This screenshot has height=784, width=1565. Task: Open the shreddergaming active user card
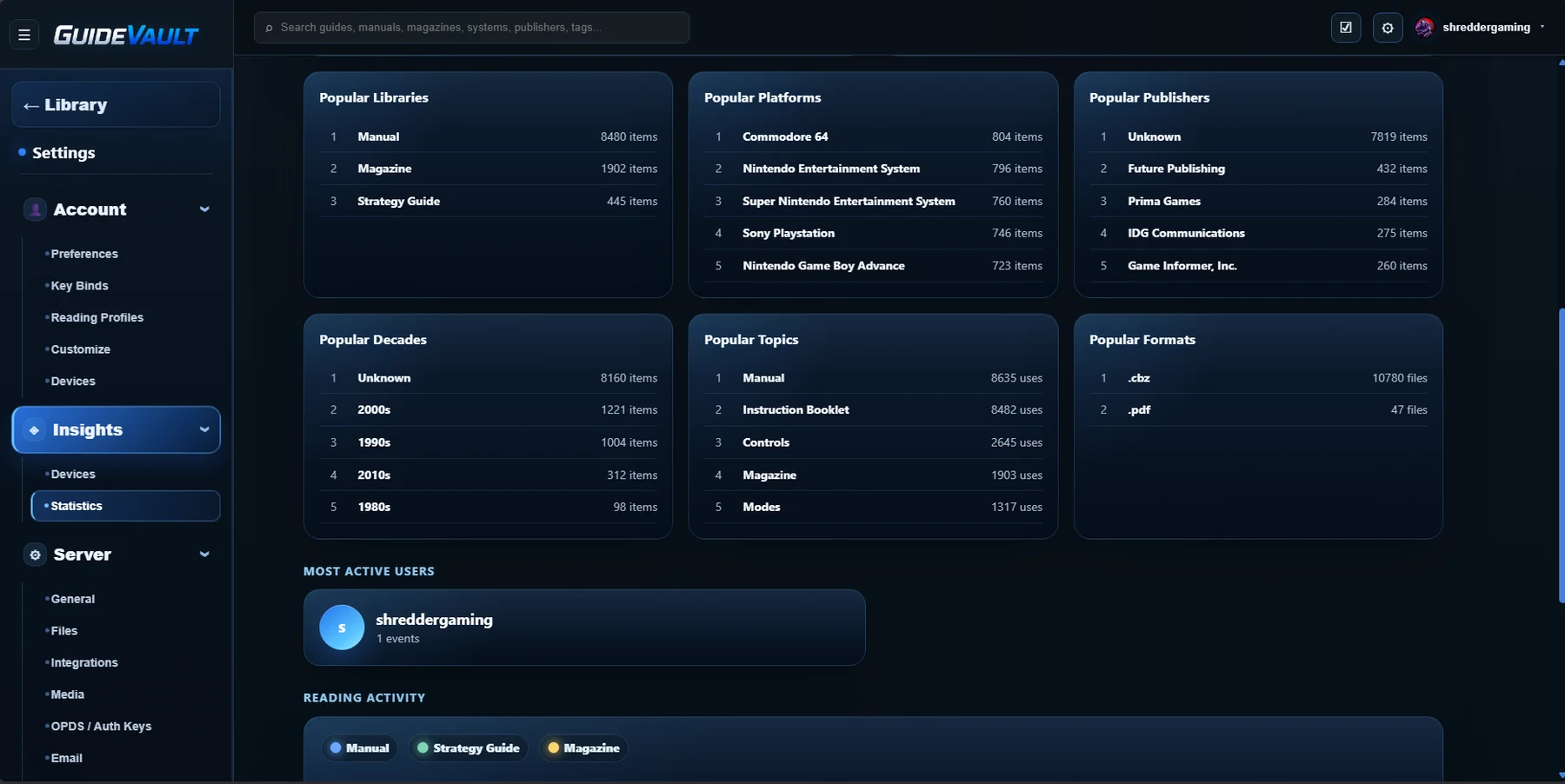coord(584,628)
